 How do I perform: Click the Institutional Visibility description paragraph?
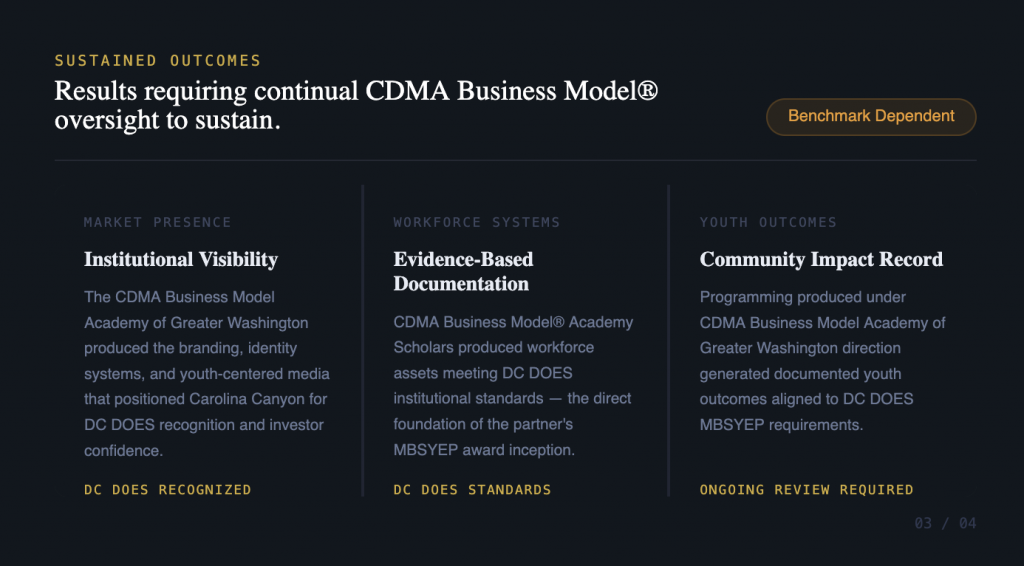tap(206, 374)
